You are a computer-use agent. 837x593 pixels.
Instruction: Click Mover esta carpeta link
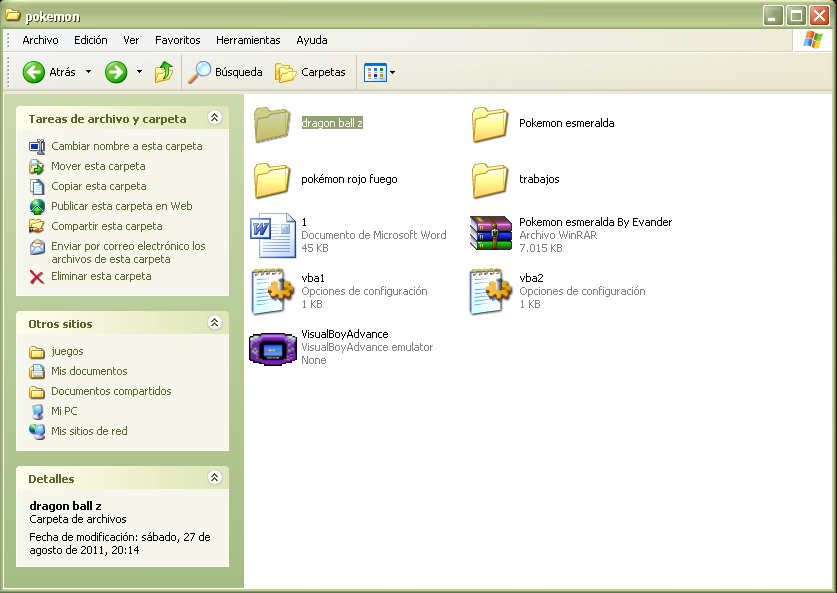(98, 166)
